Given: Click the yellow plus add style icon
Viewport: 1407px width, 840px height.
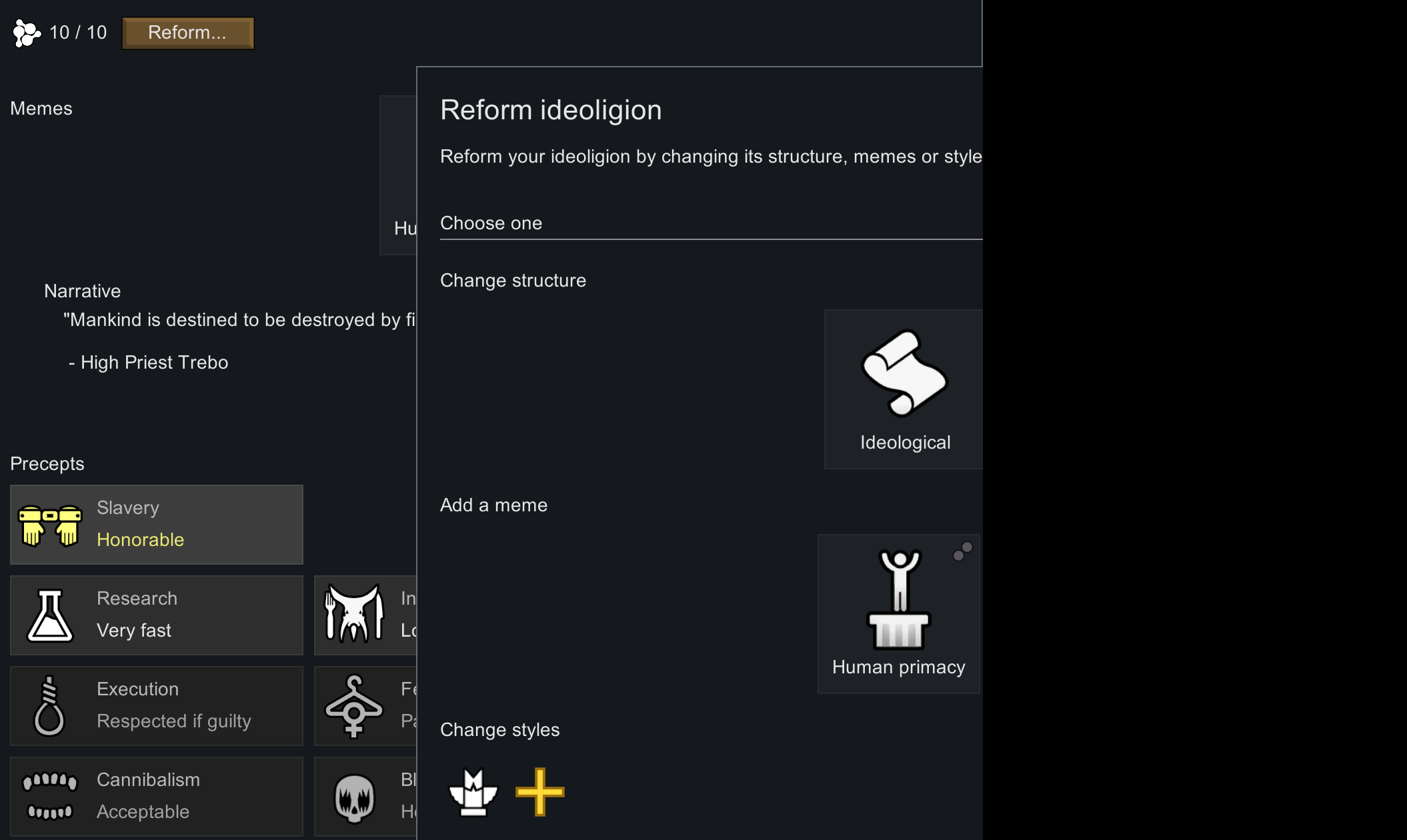Looking at the screenshot, I should [x=540, y=792].
